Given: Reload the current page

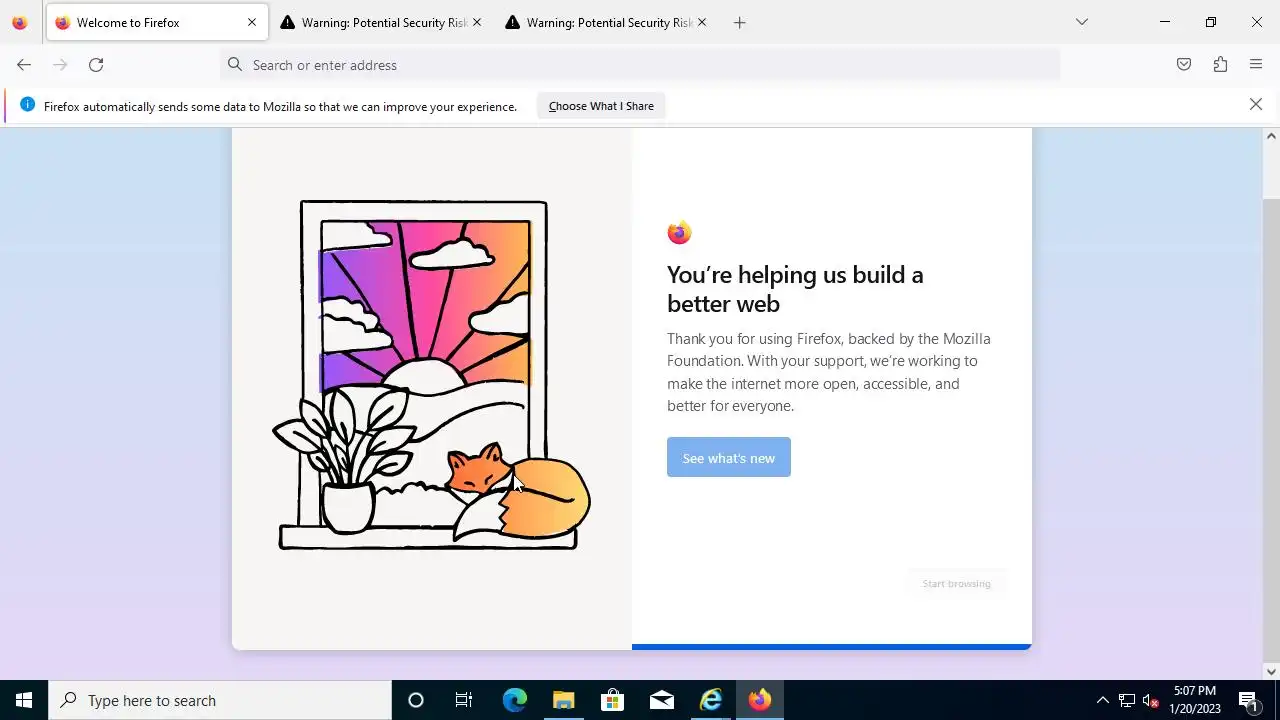Looking at the screenshot, I should pyautogui.click(x=96, y=65).
